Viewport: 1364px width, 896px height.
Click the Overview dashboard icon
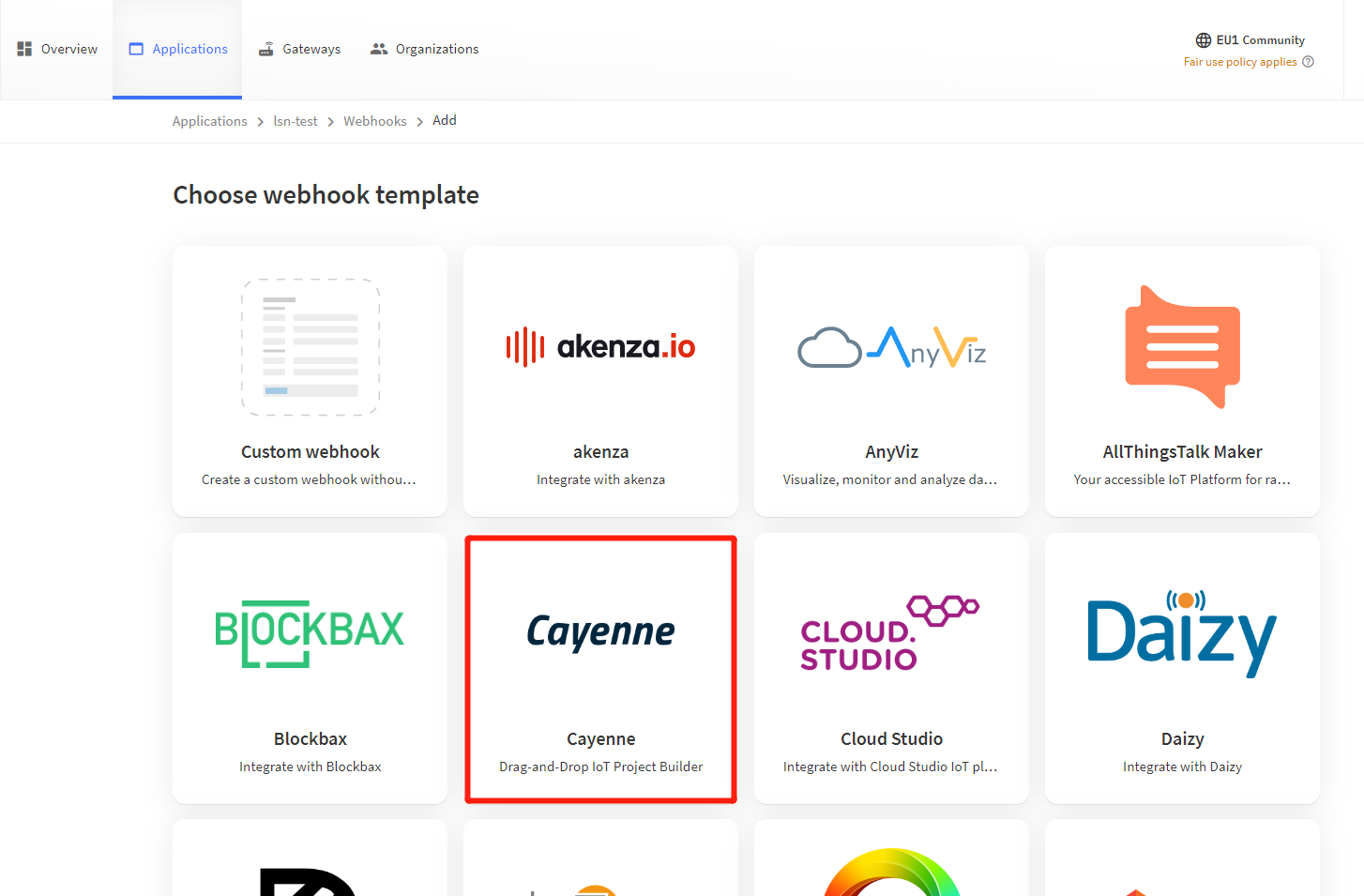24,49
